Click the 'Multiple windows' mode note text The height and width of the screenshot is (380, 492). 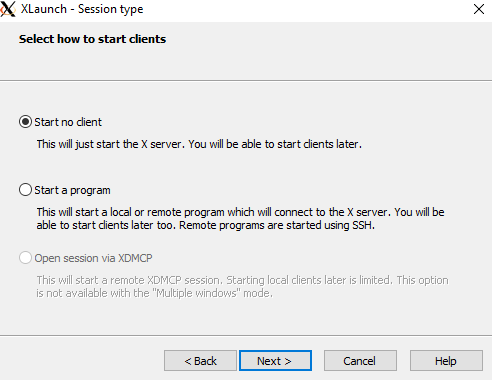[x=154, y=293]
